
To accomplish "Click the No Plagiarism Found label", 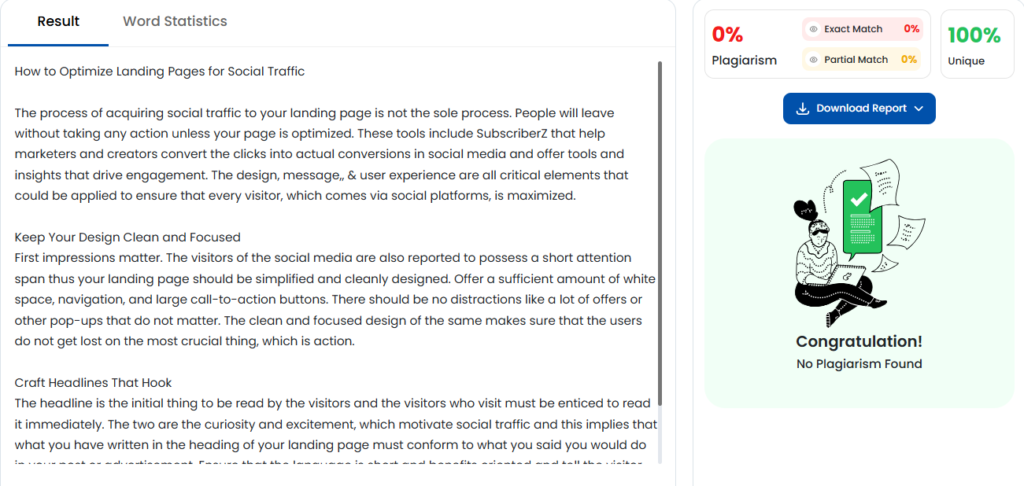I will coord(859,364).
